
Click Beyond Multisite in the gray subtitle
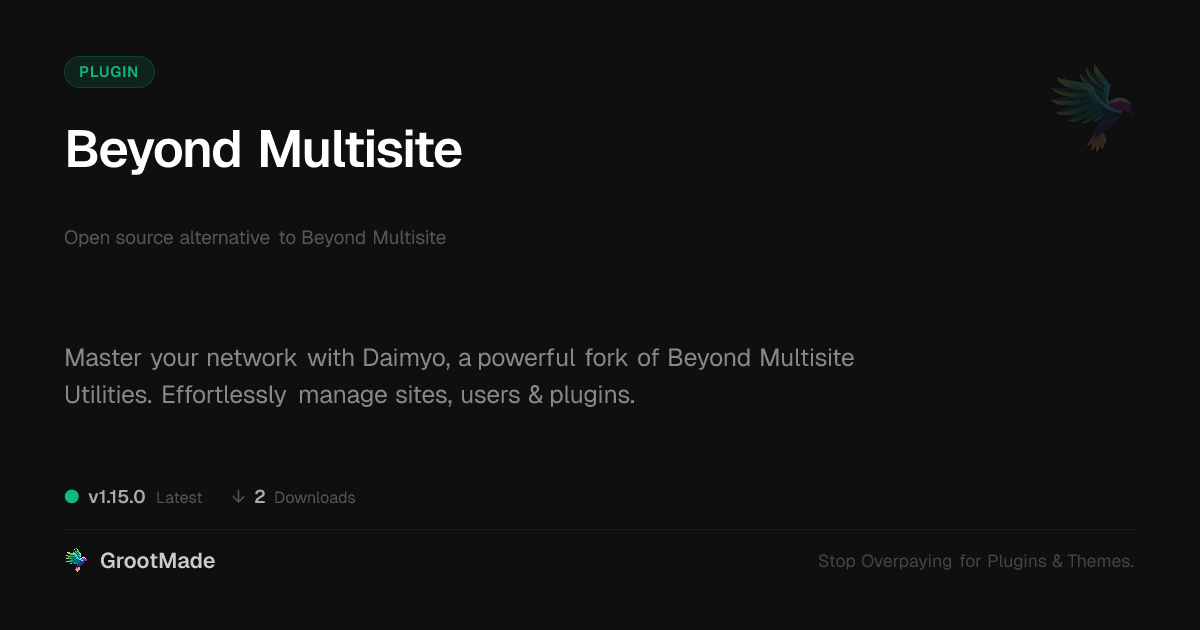(x=373, y=238)
